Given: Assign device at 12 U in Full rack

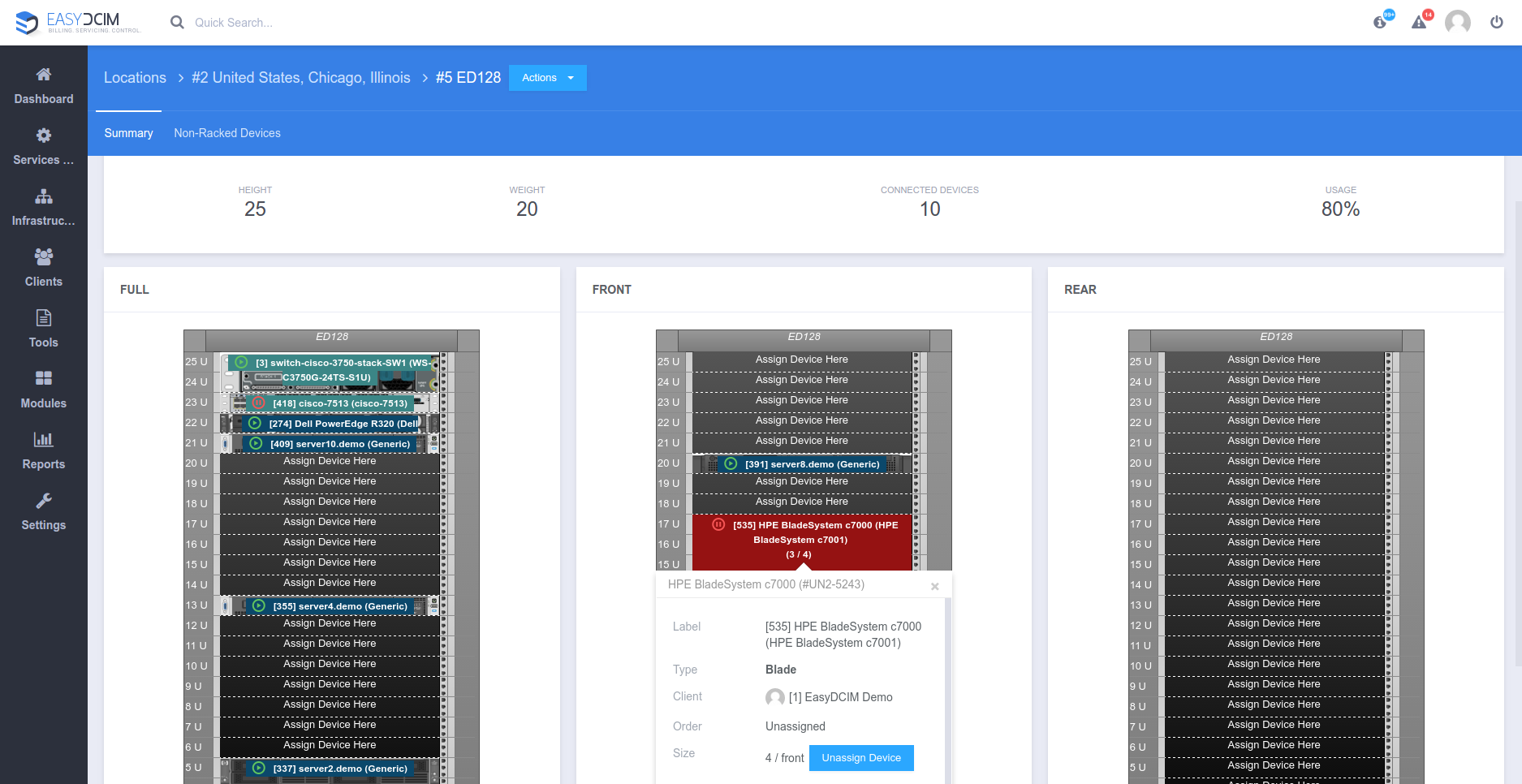Looking at the screenshot, I should point(330,624).
